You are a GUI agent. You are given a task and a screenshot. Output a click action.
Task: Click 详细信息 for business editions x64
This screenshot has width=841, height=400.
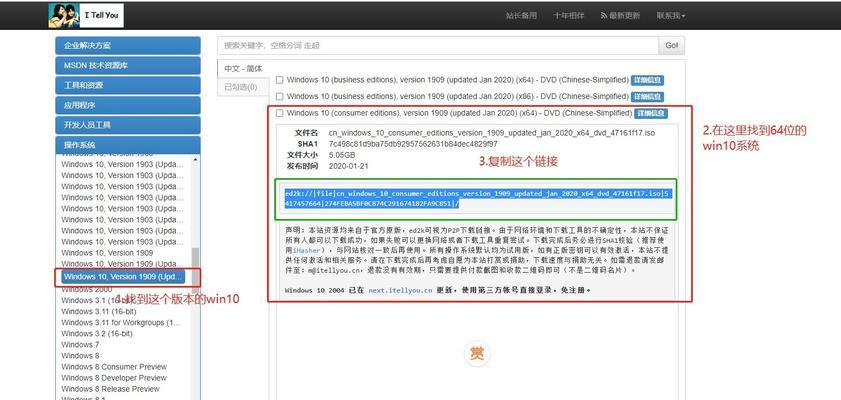(647, 80)
